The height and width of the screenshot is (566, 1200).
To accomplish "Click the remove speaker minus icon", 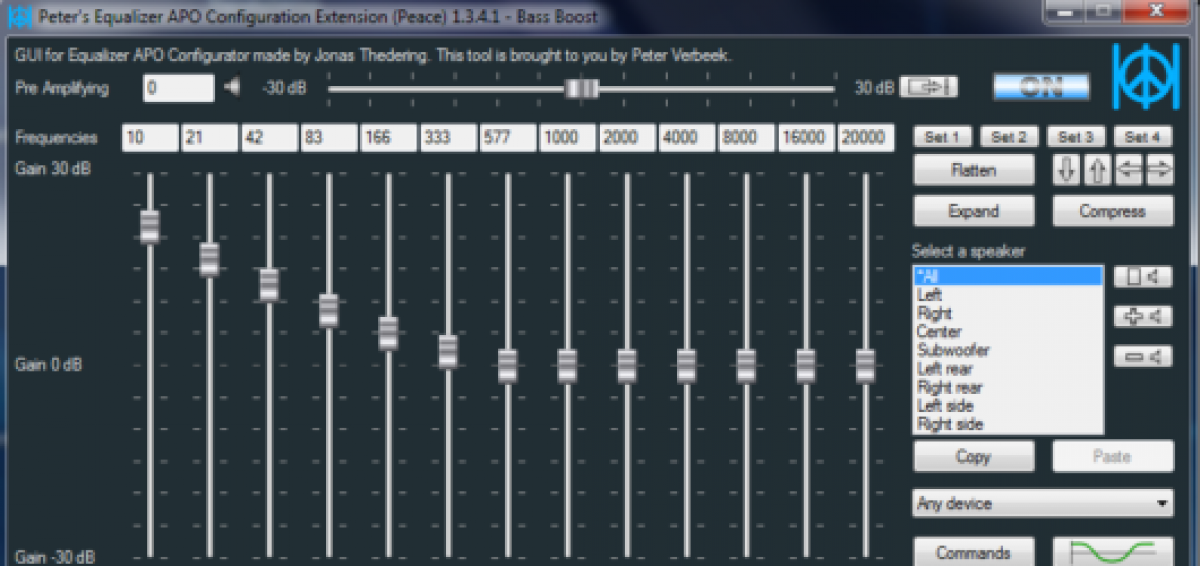I will 1142,356.
